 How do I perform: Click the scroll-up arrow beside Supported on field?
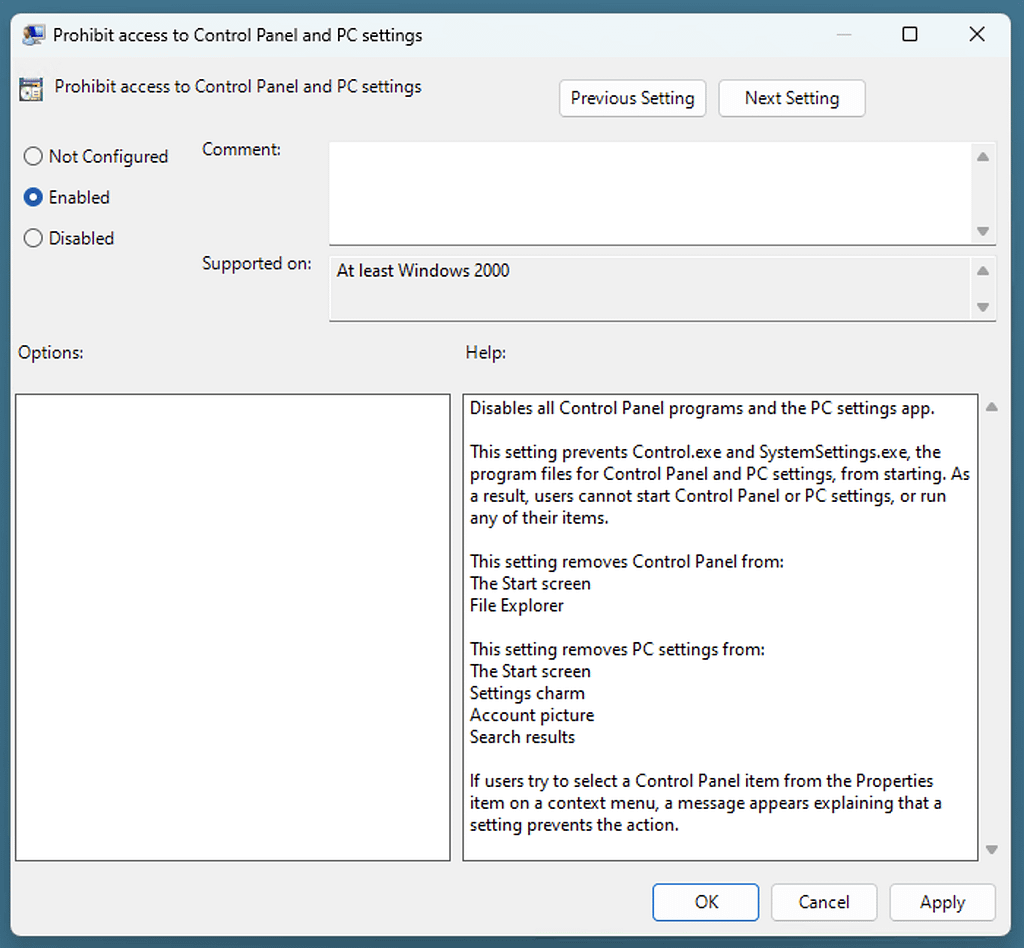click(x=982, y=270)
